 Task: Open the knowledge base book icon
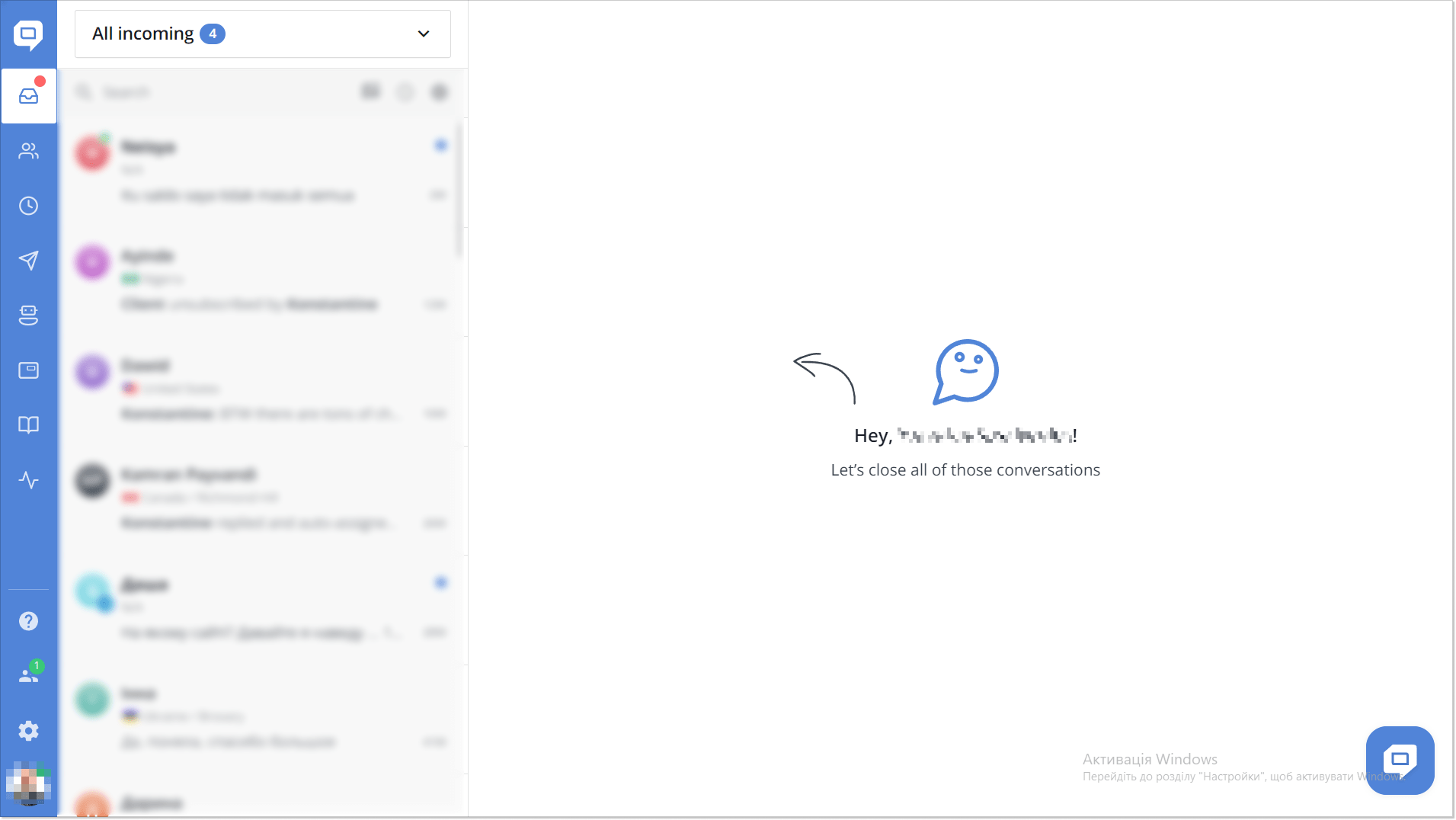(29, 425)
